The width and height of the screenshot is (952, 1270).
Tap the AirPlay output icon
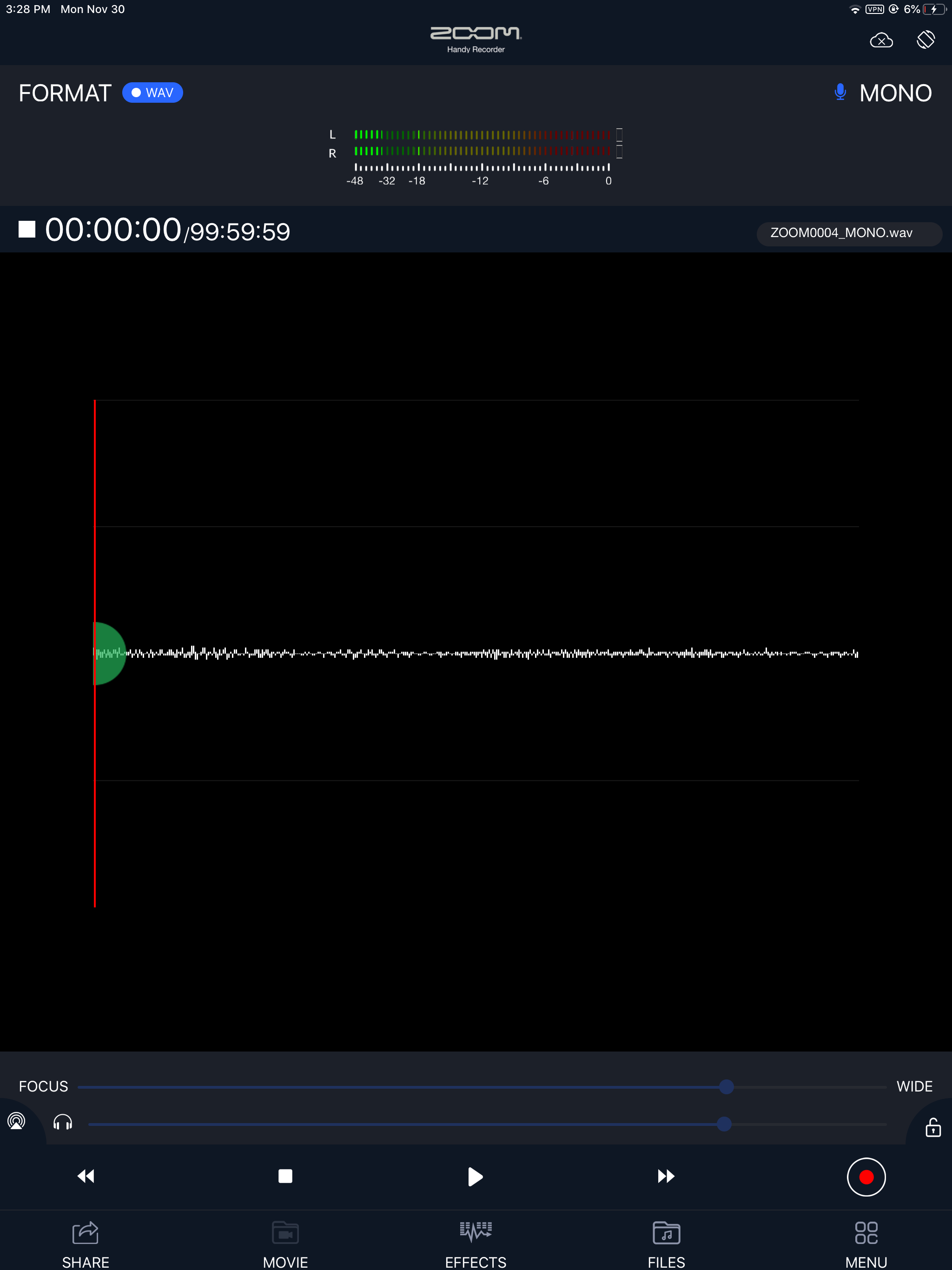pos(16,1121)
